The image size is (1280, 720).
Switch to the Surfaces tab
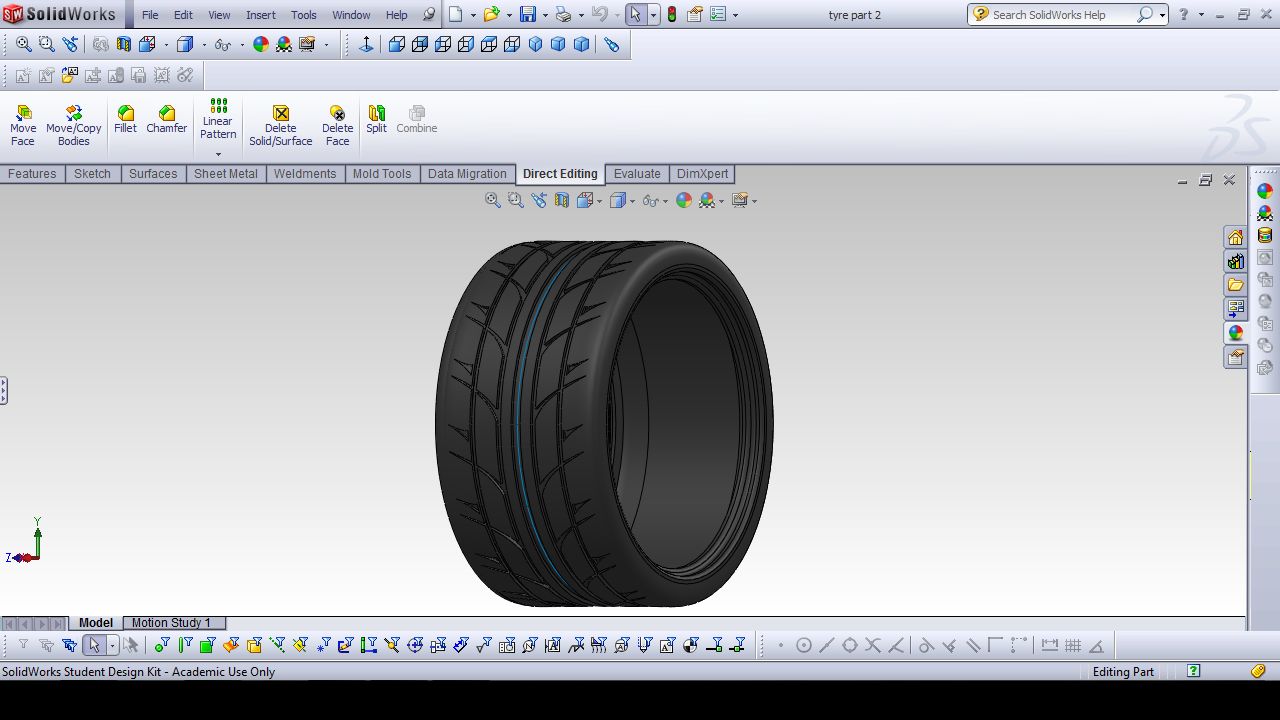[153, 174]
